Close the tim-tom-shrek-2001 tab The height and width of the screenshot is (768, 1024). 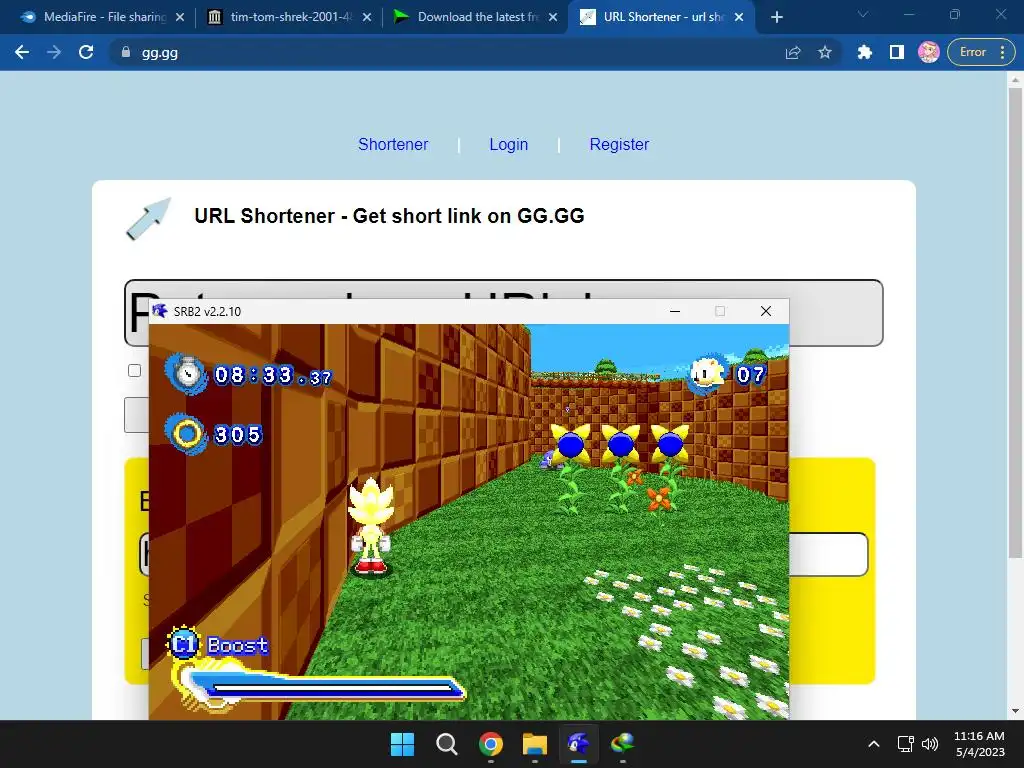tap(367, 17)
